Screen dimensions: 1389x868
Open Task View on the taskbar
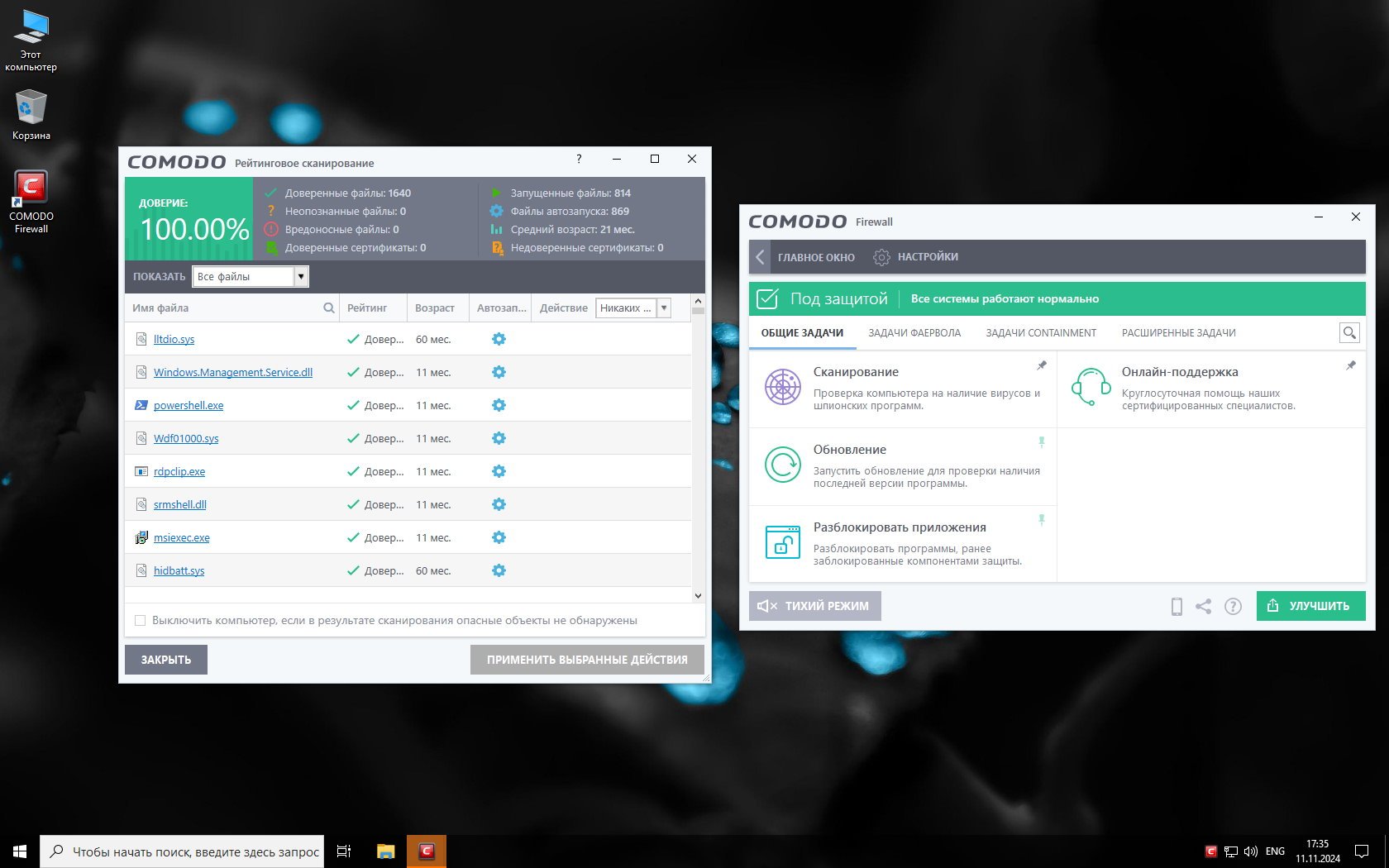point(344,851)
